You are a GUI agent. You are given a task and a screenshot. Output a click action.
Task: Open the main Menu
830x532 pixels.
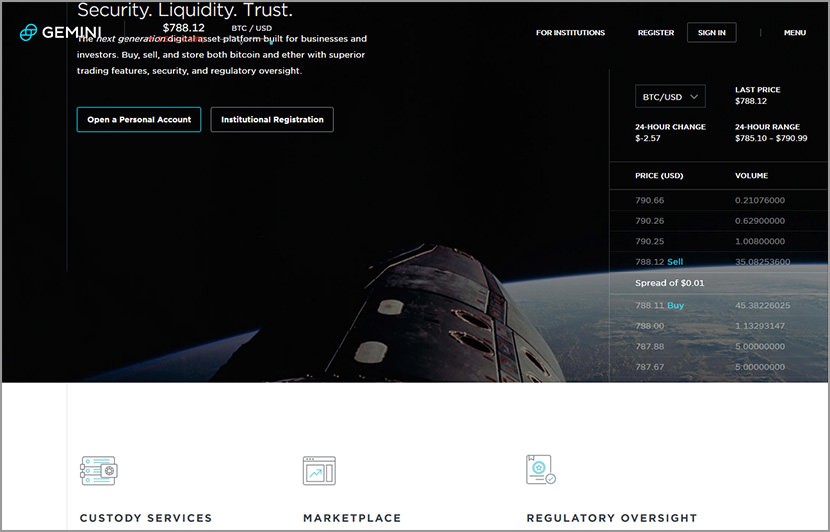tap(795, 33)
